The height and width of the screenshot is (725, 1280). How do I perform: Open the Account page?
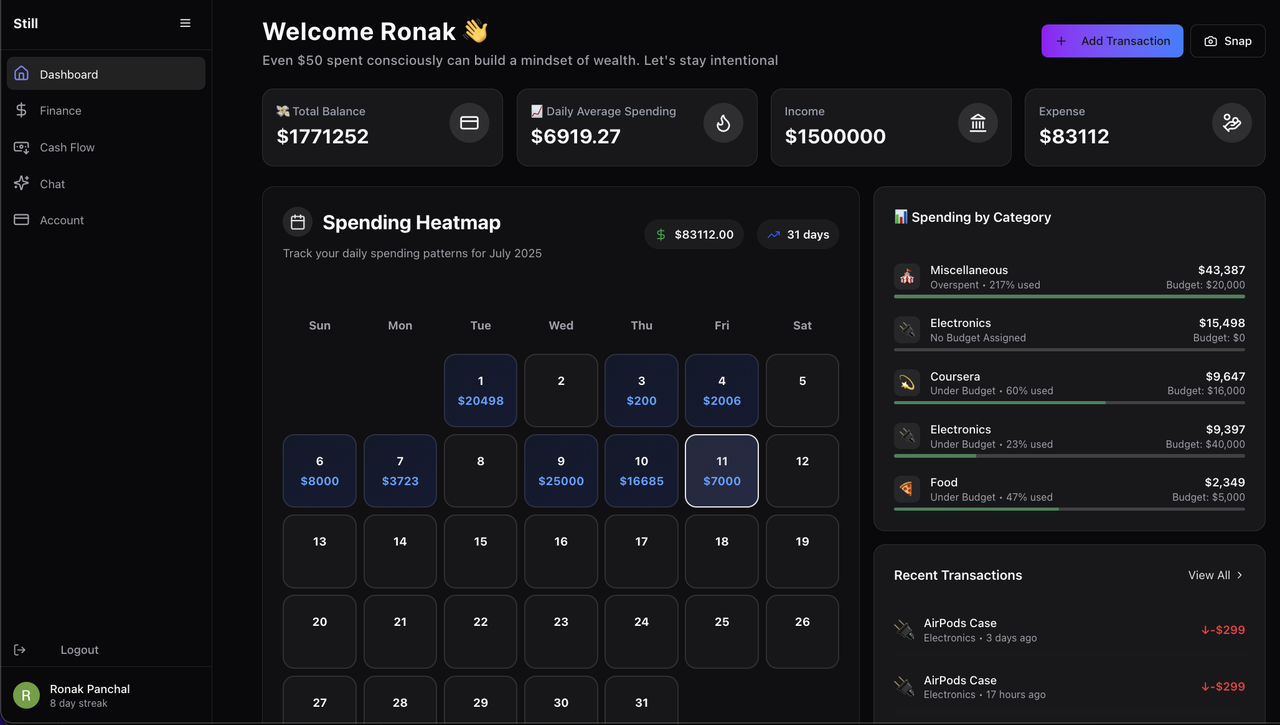[x=106, y=220]
